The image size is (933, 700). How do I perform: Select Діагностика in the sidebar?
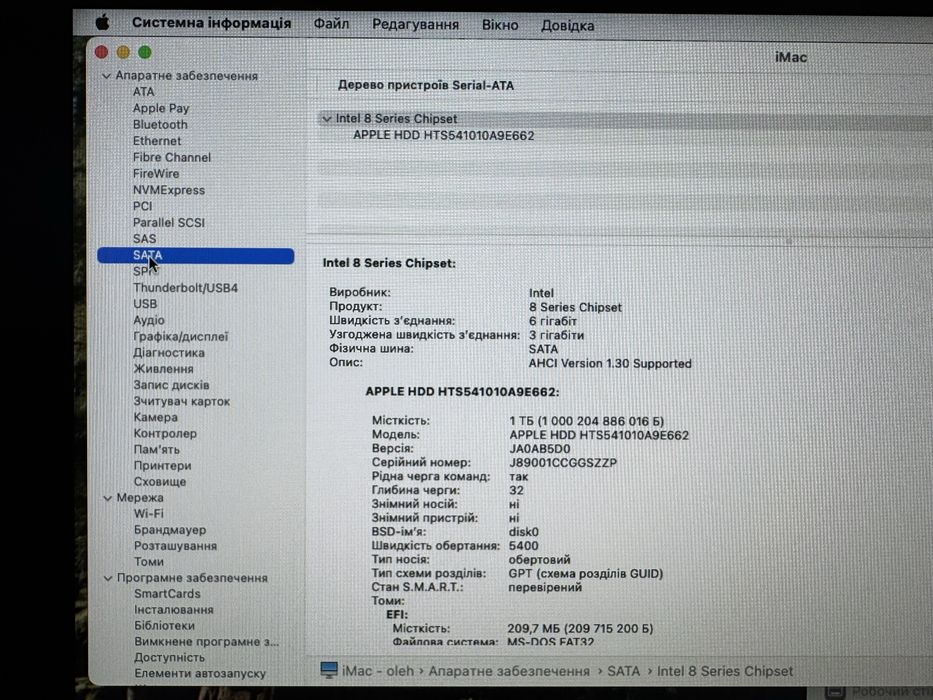[169, 353]
